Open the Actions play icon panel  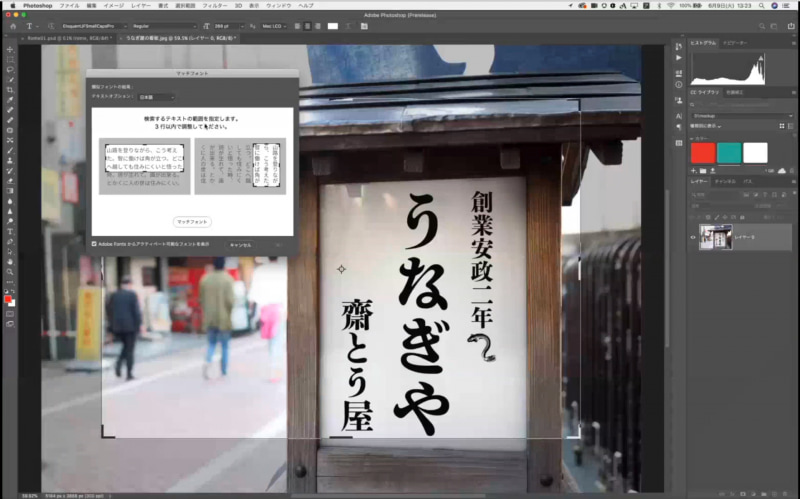pos(679,58)
